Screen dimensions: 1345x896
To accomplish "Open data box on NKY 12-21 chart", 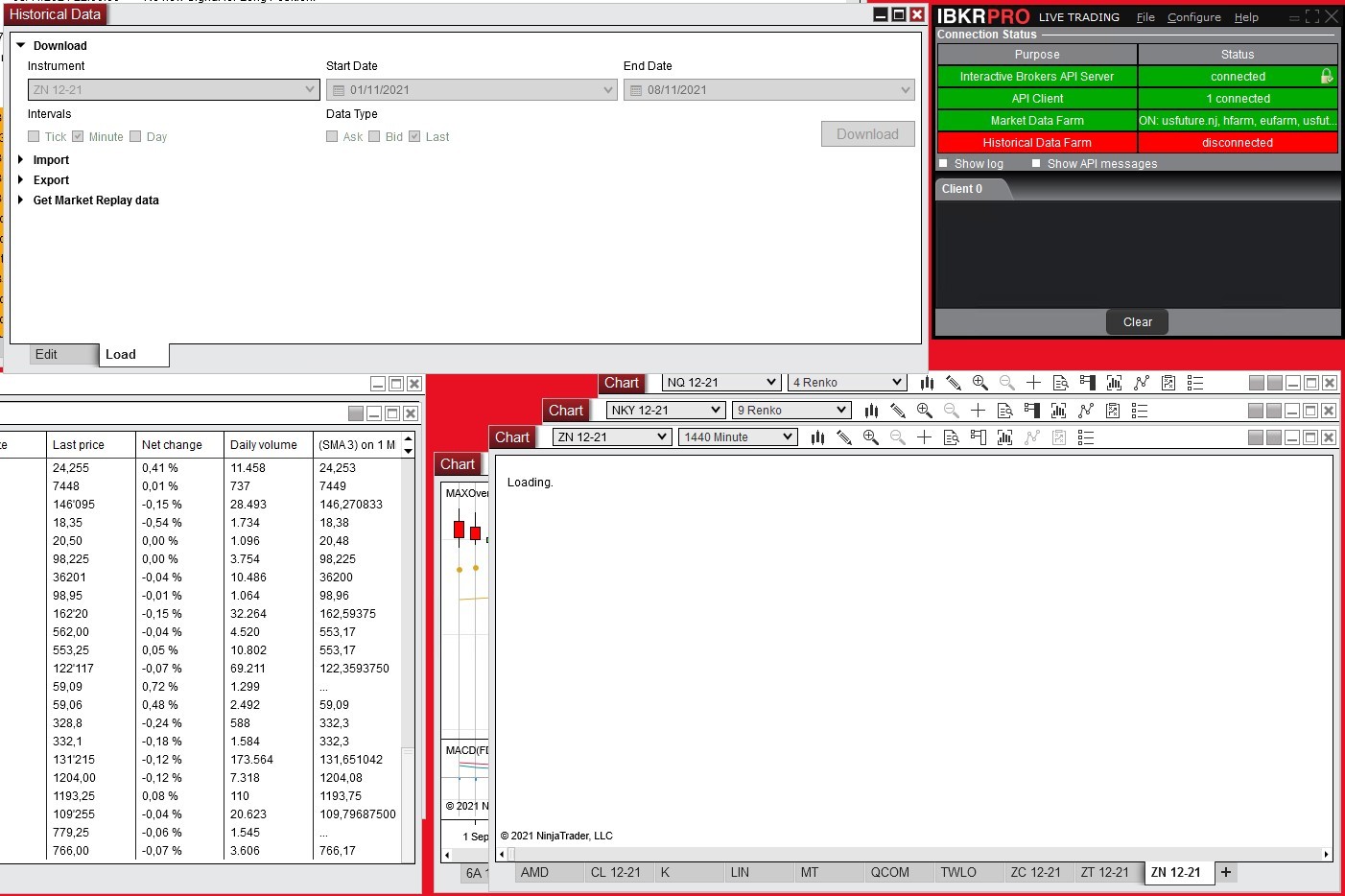I will click(x=1004, y=411).
